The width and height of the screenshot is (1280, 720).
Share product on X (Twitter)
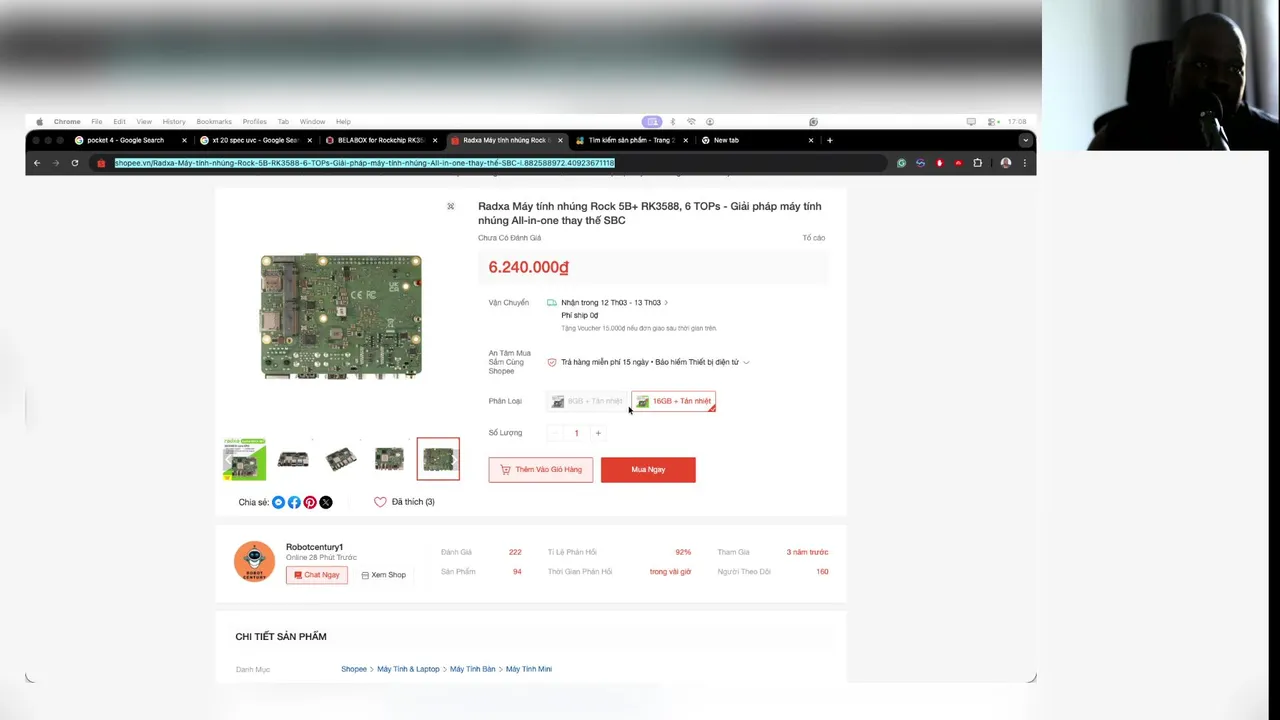[x=326, y=502]
